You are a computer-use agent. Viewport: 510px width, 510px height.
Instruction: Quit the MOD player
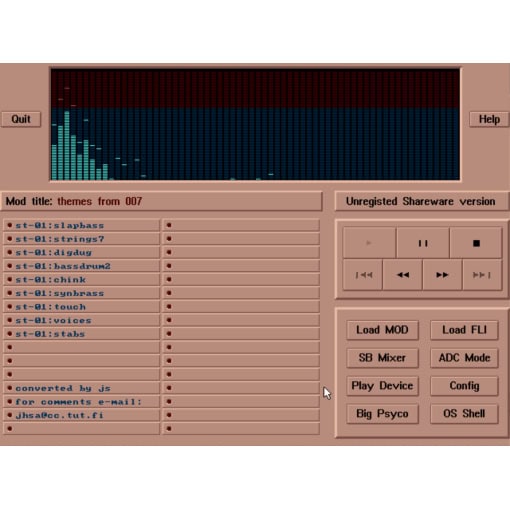[21, 119]
